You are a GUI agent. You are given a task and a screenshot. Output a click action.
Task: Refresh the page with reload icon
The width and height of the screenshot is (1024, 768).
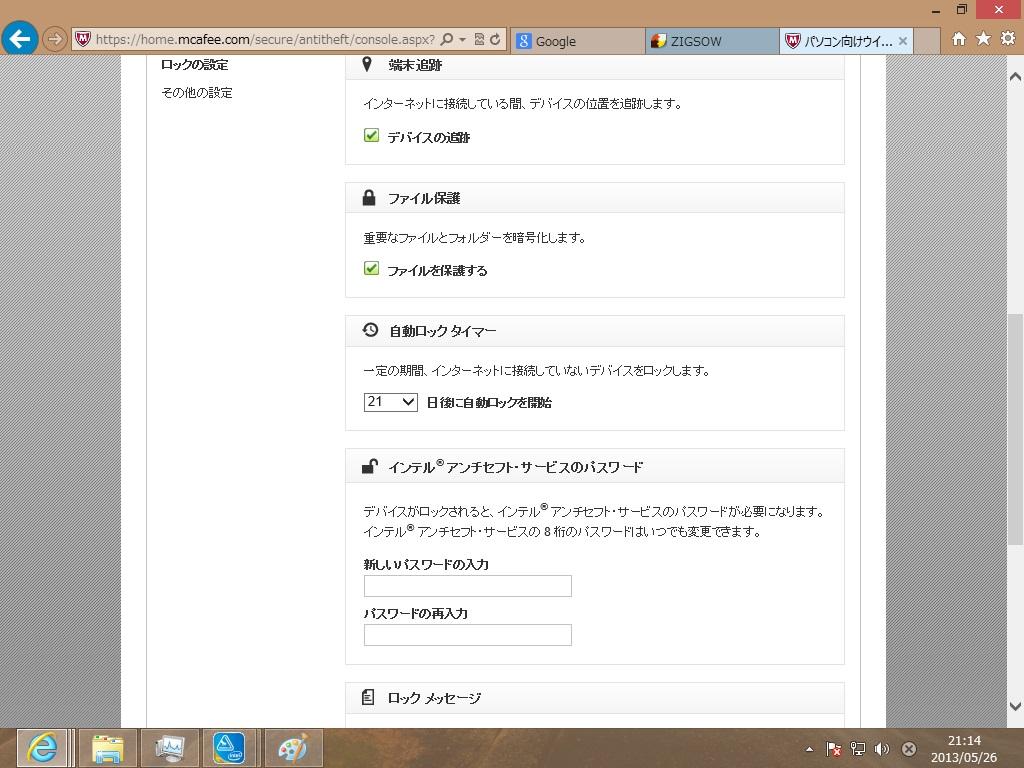pyautogui.click(x=495, y=39)
